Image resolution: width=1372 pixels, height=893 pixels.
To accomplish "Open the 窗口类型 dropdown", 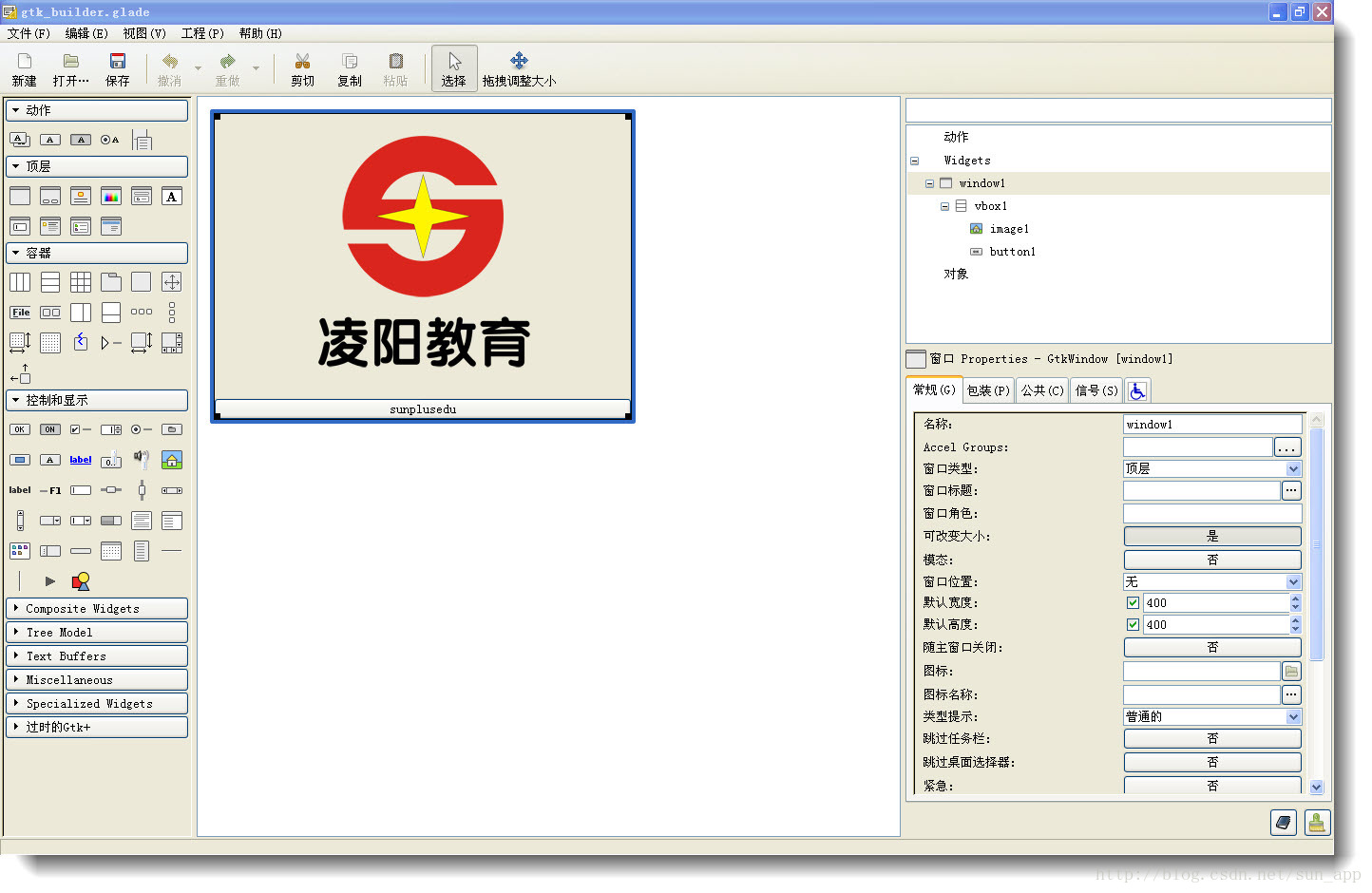I will coord(1212,468).
